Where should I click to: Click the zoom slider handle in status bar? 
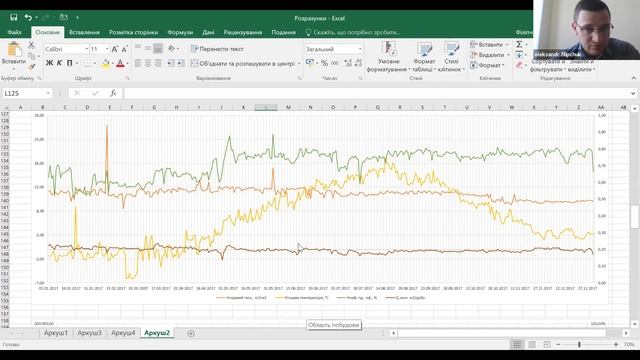[x=579, y=344]
